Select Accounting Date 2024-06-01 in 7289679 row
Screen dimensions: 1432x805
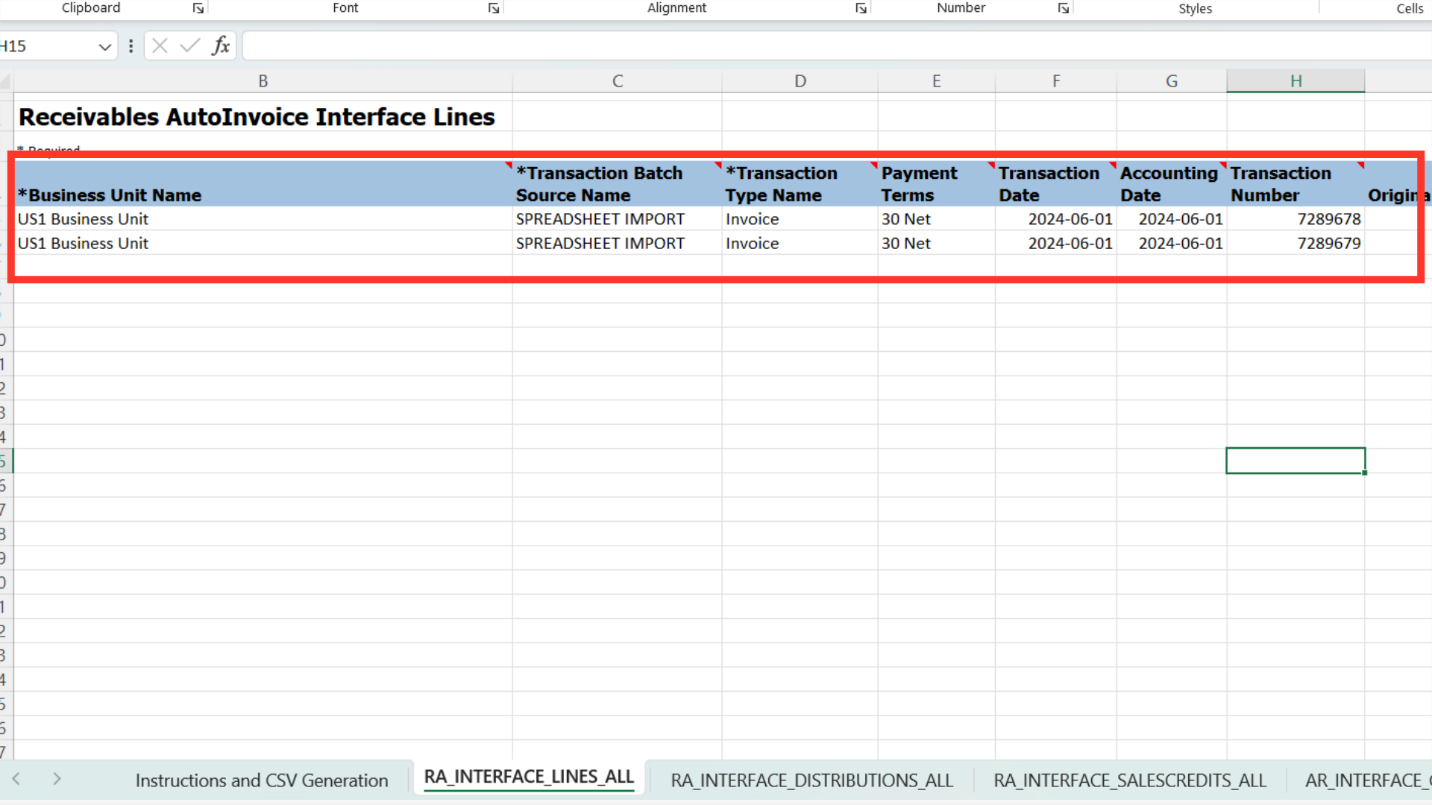click(1172, 243)
